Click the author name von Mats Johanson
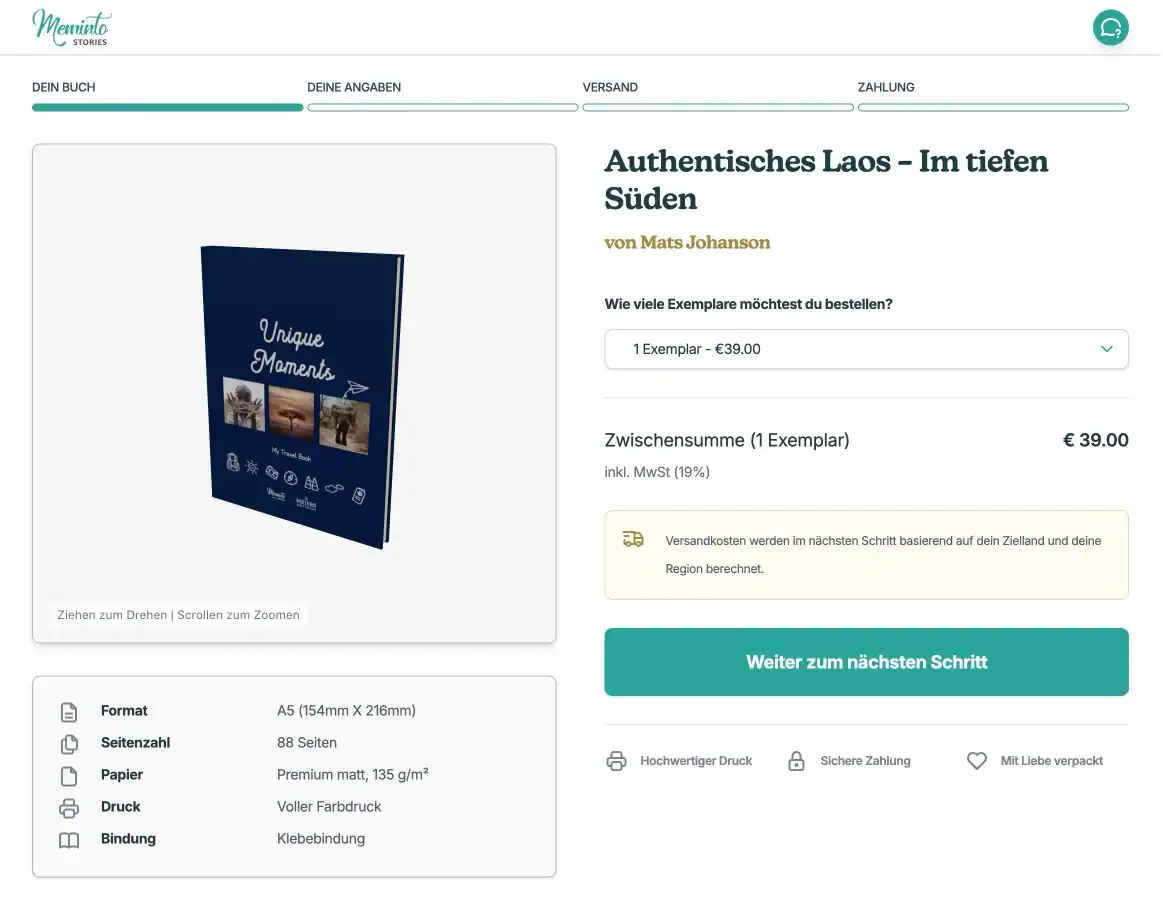This screenshot has height=904, width=1163. click(x=687, y=243)
